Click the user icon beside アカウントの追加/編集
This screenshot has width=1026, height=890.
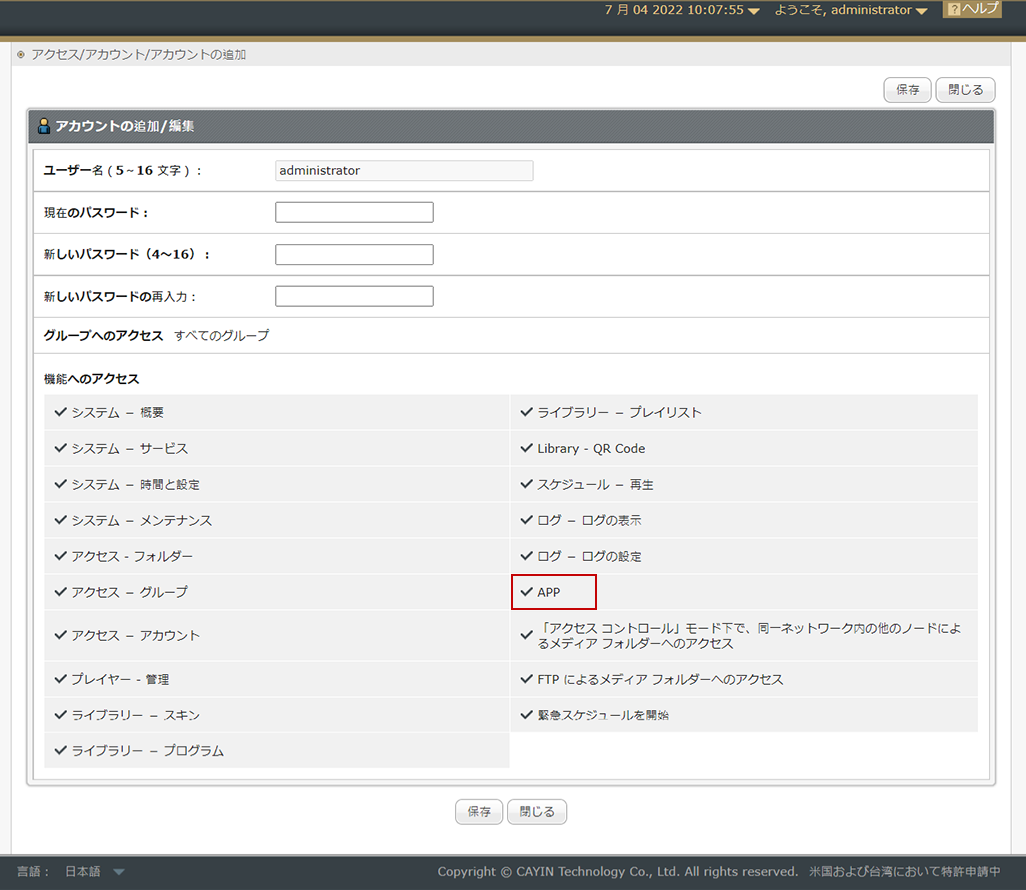pos(44,126)
